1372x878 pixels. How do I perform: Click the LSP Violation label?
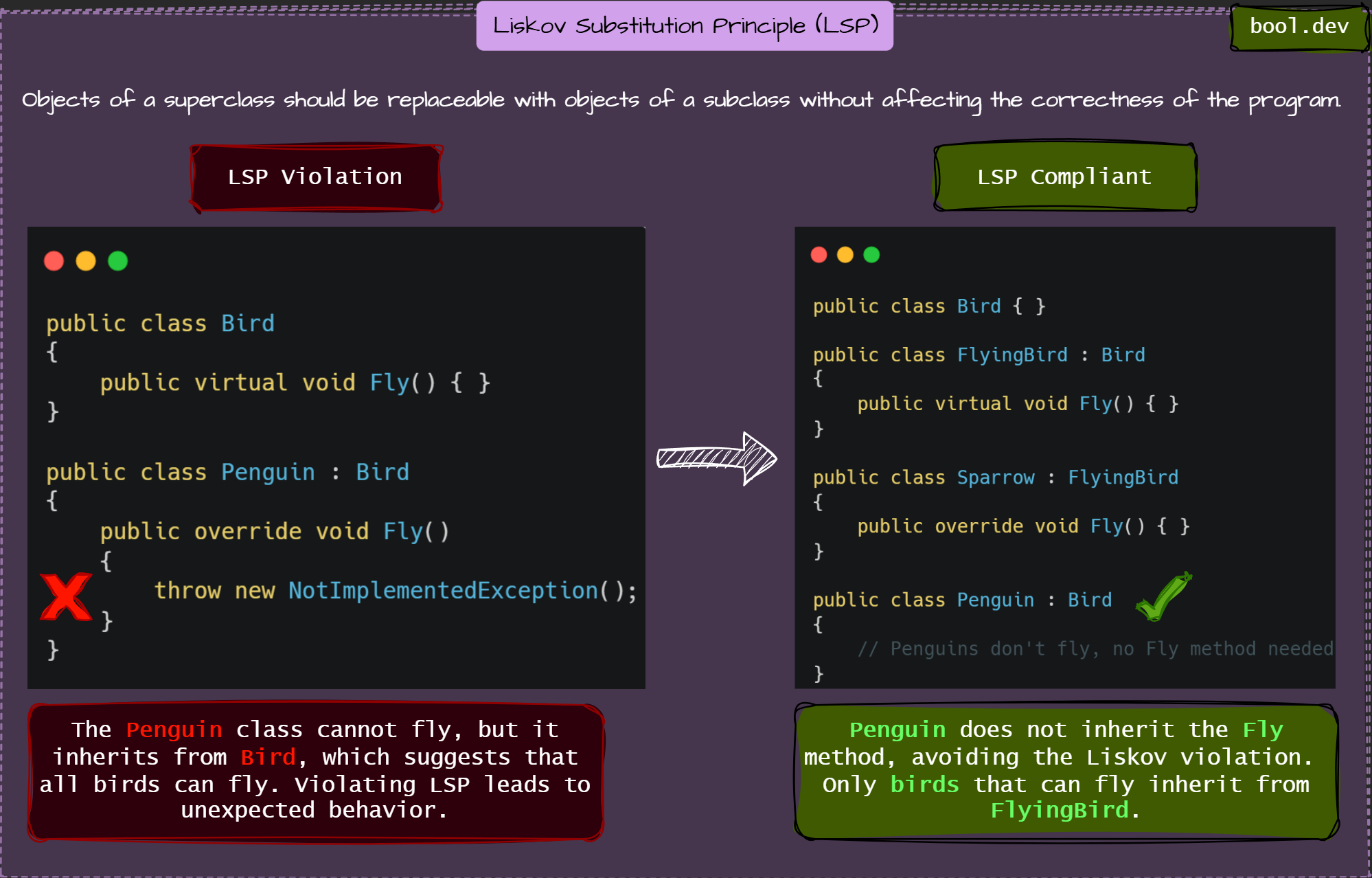(316, 177)
